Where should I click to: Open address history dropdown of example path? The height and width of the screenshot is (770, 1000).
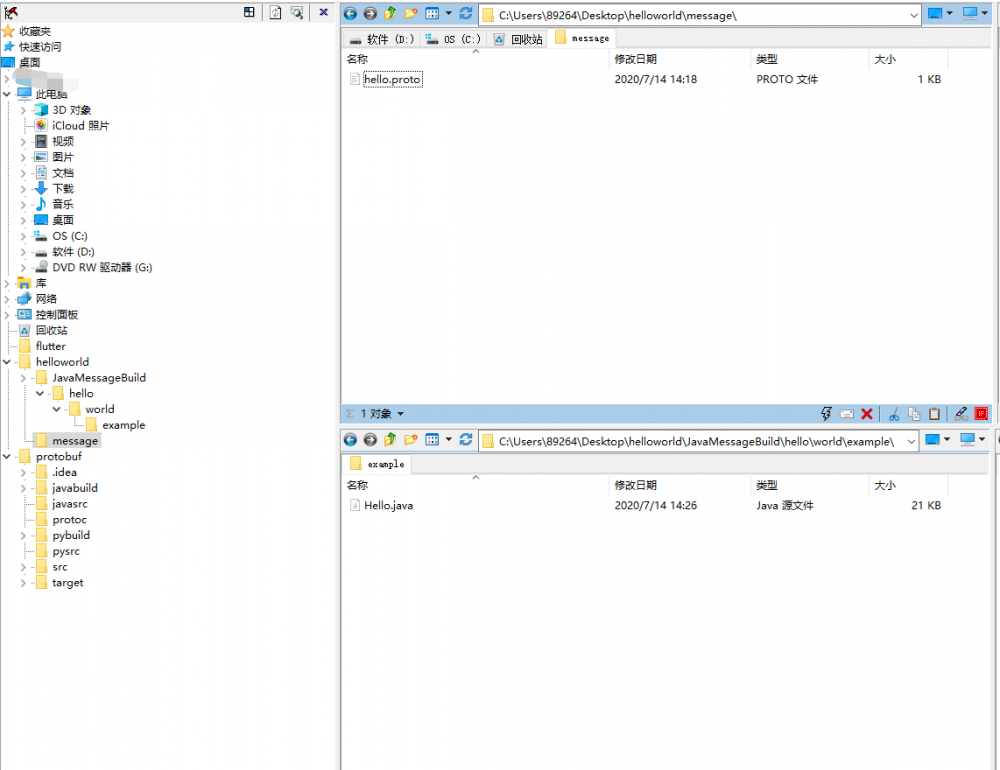pyautogui.click(x=911, y=441)
